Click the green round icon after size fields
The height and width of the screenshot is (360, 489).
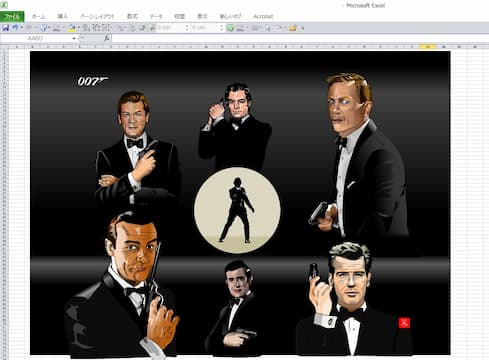coord(230,28)
